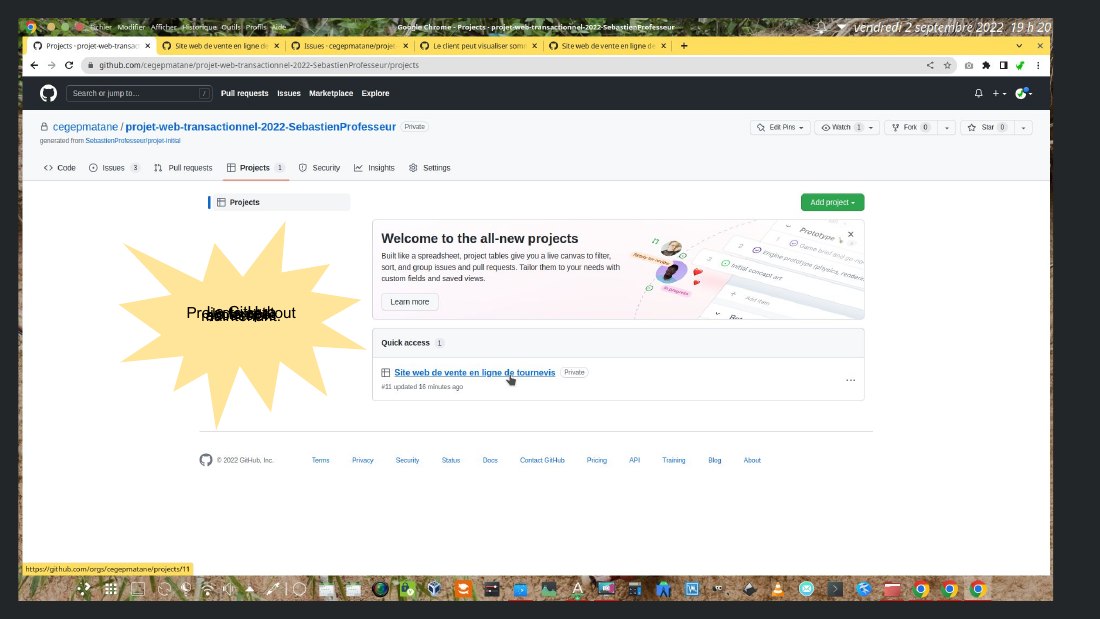Click the Pricing link in the footer

tap(596, 460)
